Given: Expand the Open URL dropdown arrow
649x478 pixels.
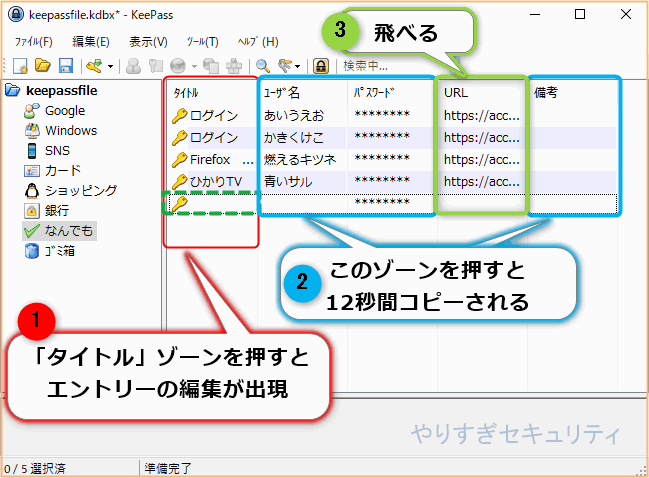Looking at the screenshot, I should [x=194, y=66].
